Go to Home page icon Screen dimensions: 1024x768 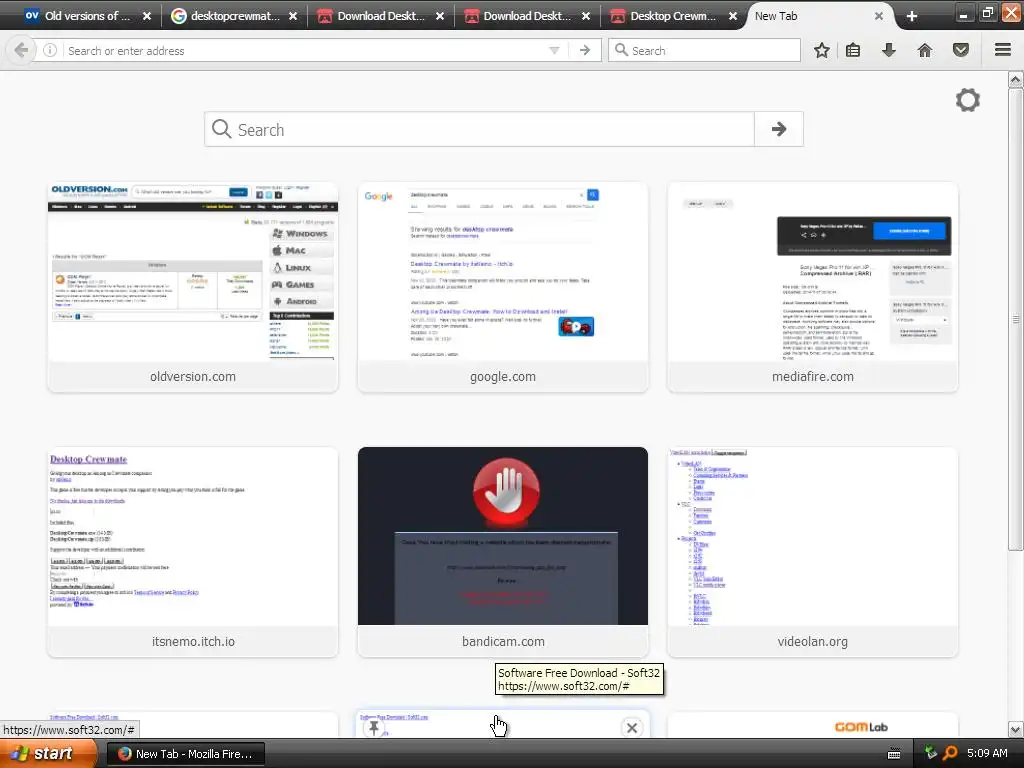[x=925, y=50]
